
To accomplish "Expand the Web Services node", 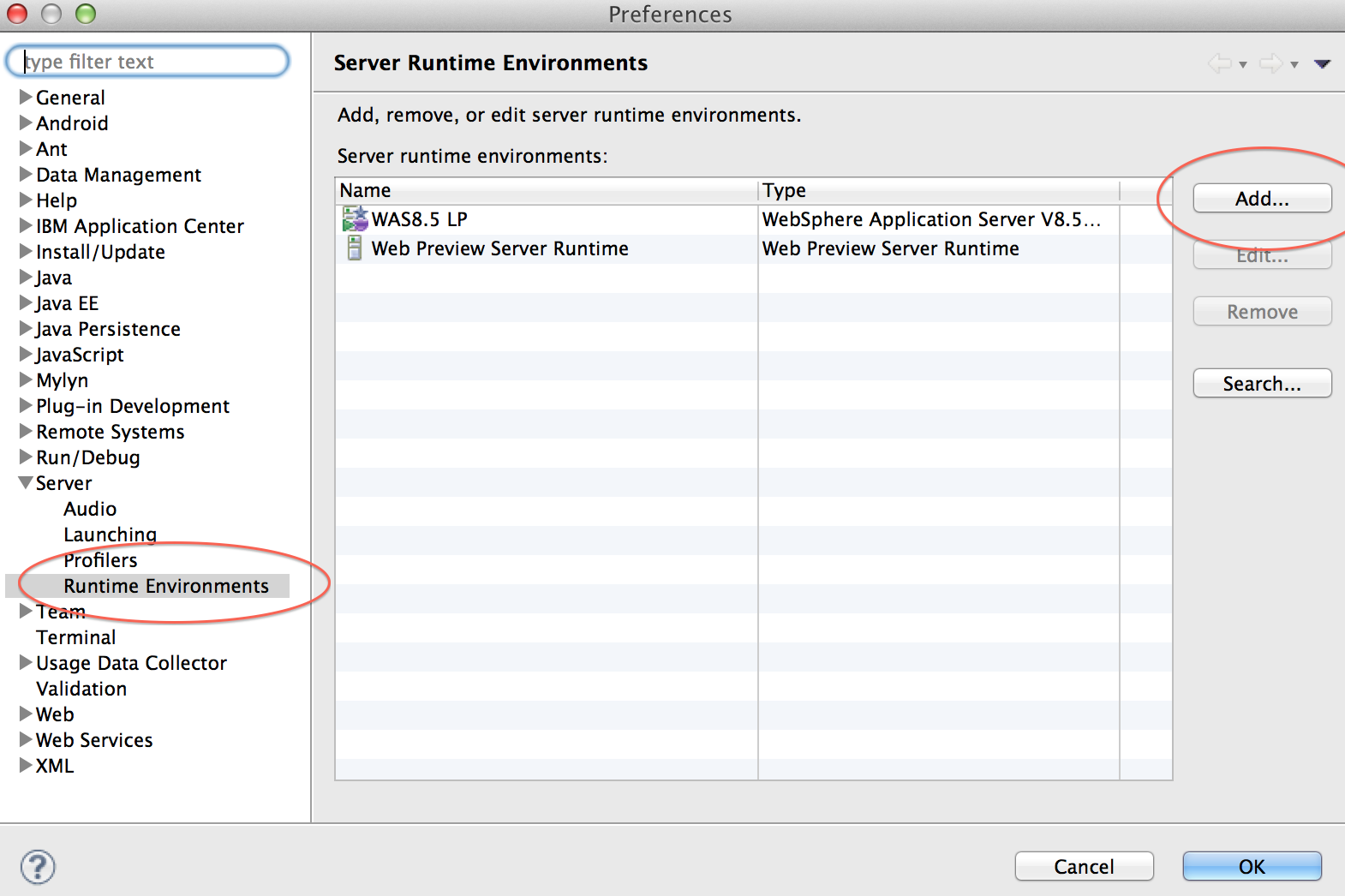I will click(26, 739).
